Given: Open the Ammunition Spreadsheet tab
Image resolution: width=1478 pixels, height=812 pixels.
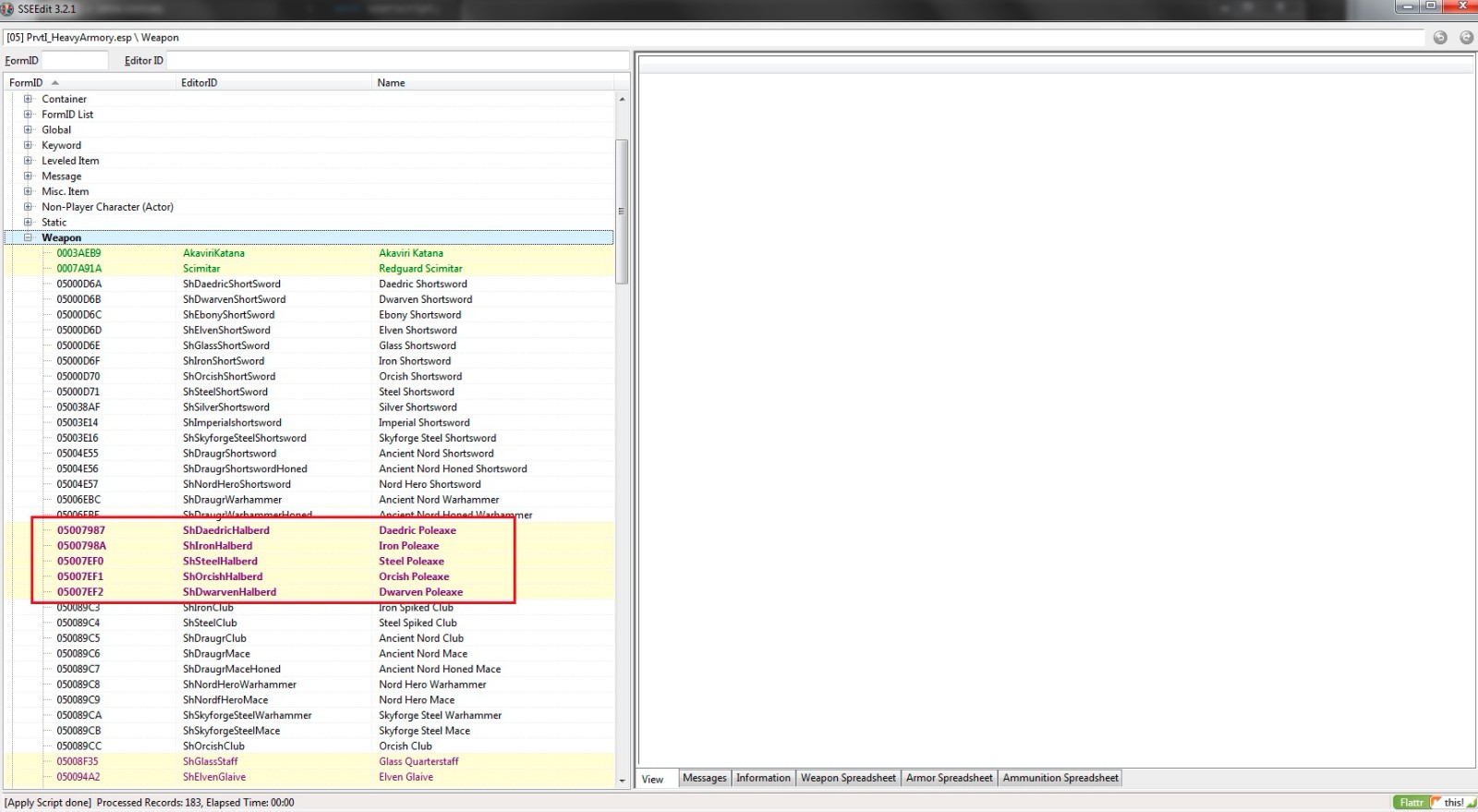Looking at the screenshot, I should point(1060,778).
